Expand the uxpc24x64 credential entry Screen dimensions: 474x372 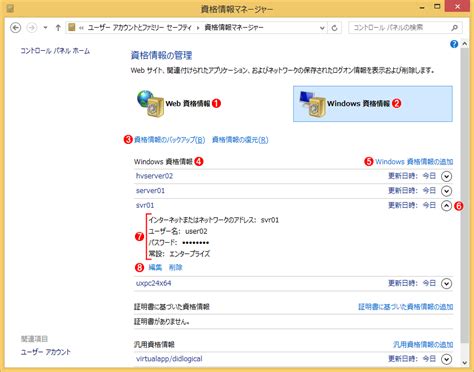click(446, 284)
